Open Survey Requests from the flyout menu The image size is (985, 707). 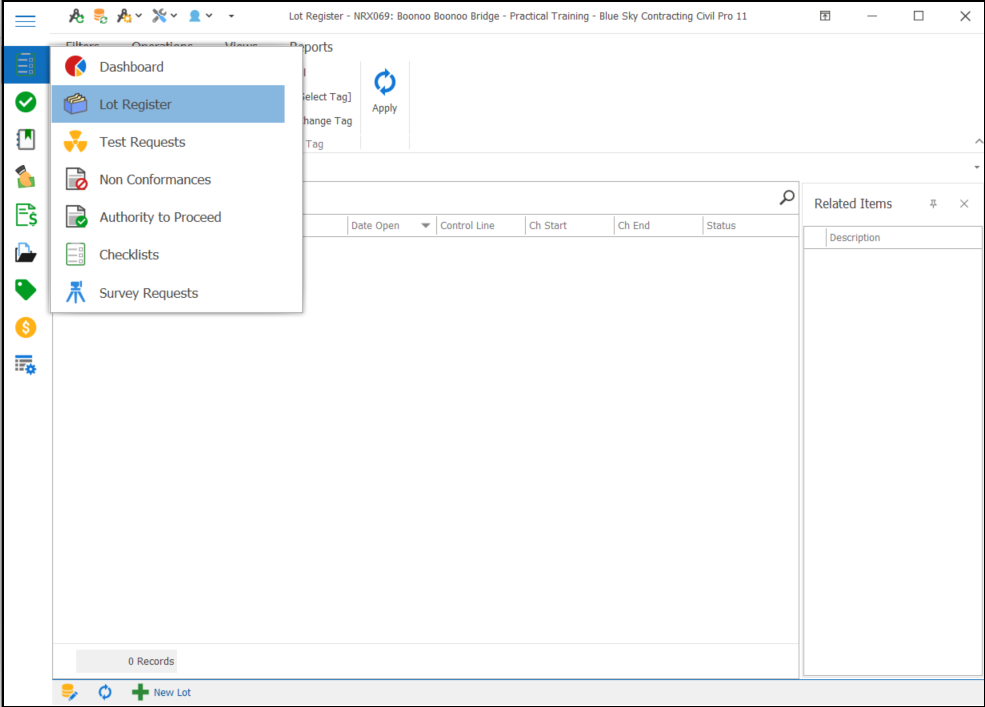168,293
